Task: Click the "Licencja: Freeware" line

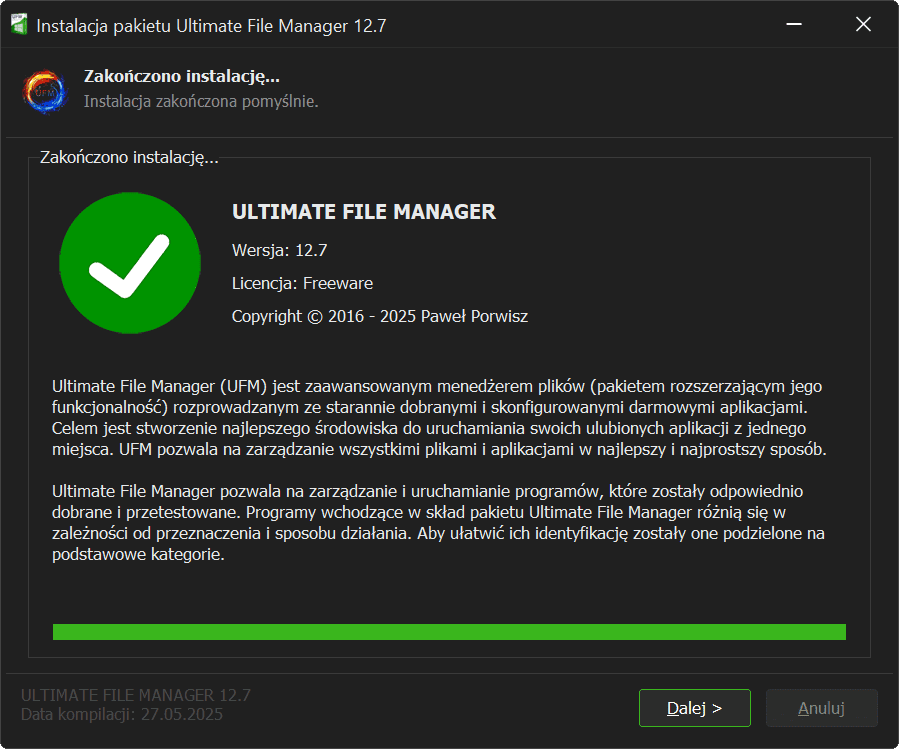Action: (x=302, y=283)
